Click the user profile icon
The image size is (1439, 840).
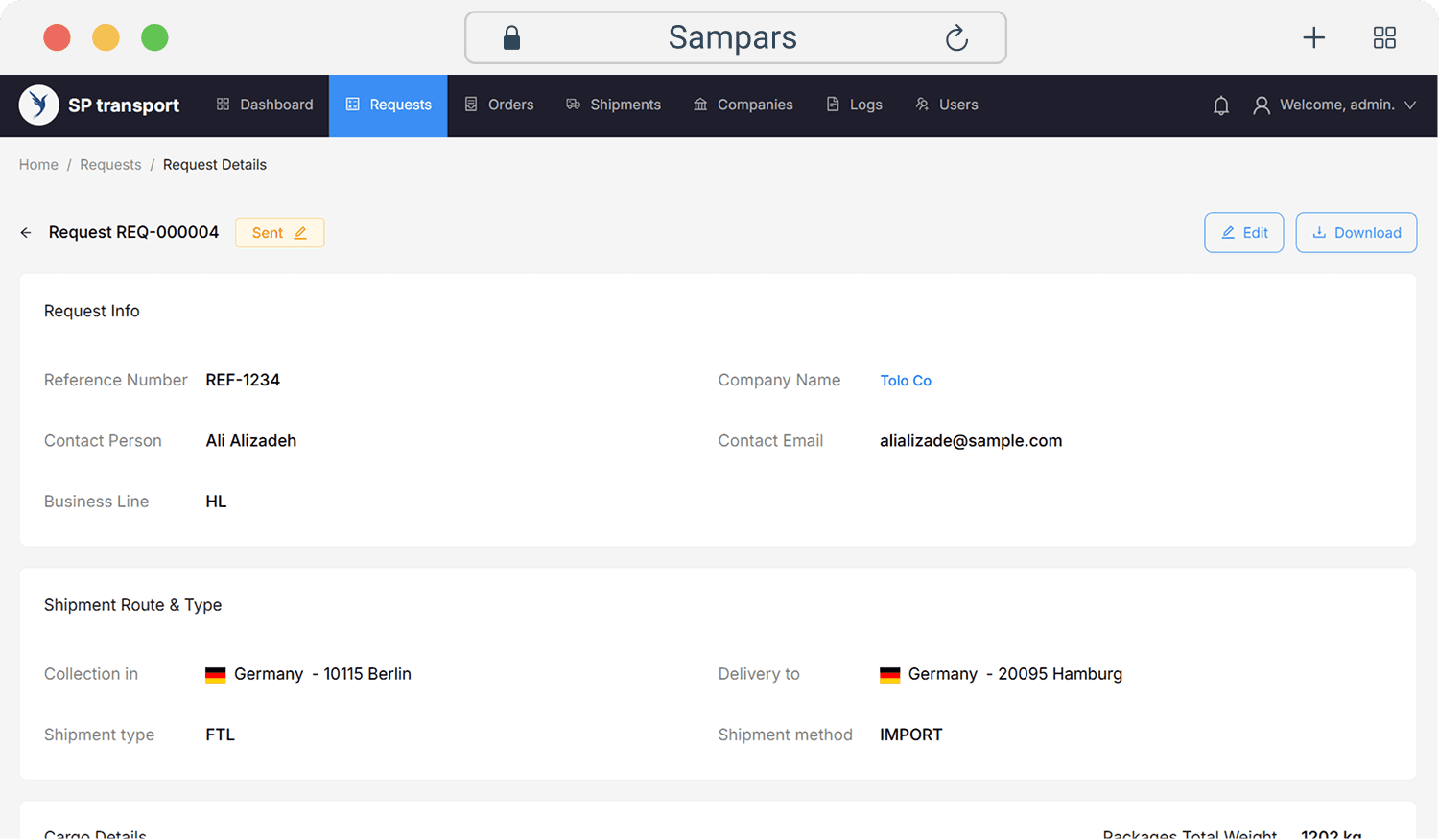[x=1262, y=105]
